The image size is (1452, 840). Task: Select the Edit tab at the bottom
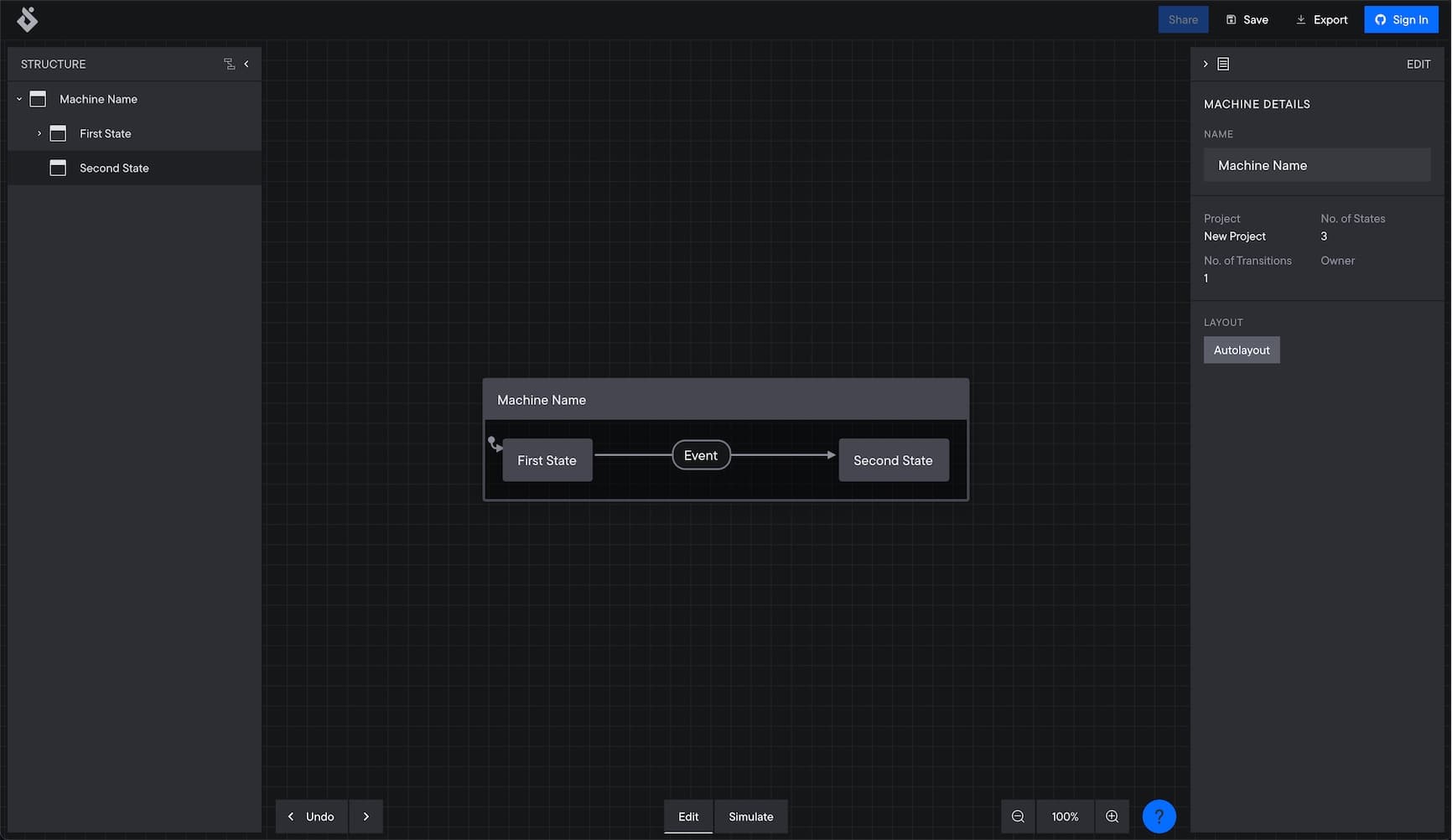point(687,816)
